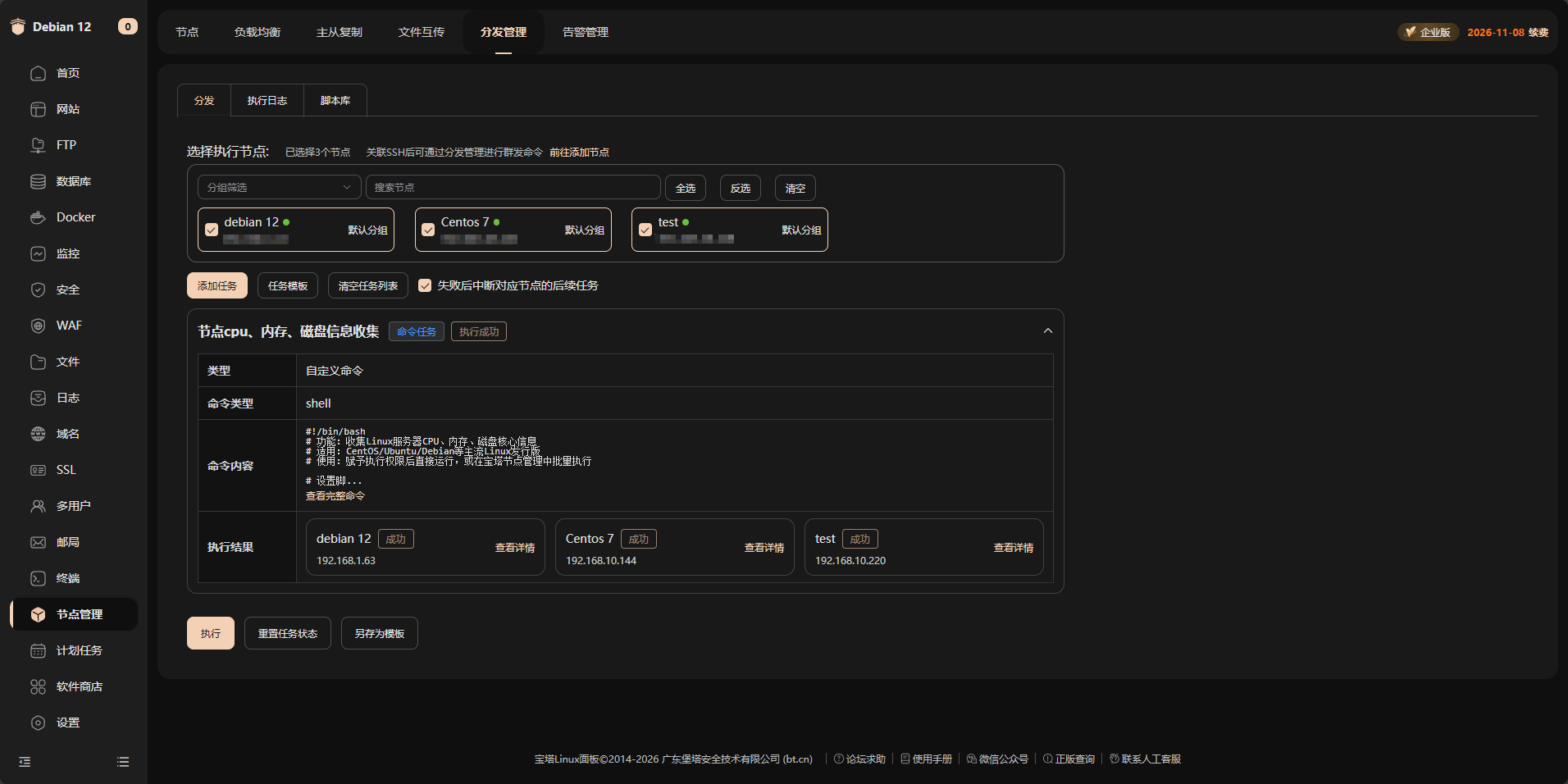The image size is (1568, 784).
Task: Open the terminal (终端) icon
Action: pos(38,578)
